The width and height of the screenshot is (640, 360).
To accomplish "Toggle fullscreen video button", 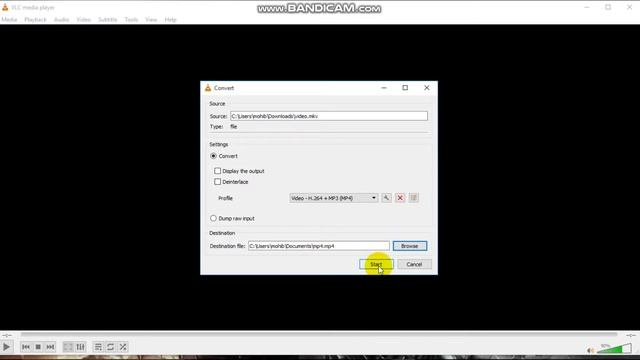I will click(68, 347).
